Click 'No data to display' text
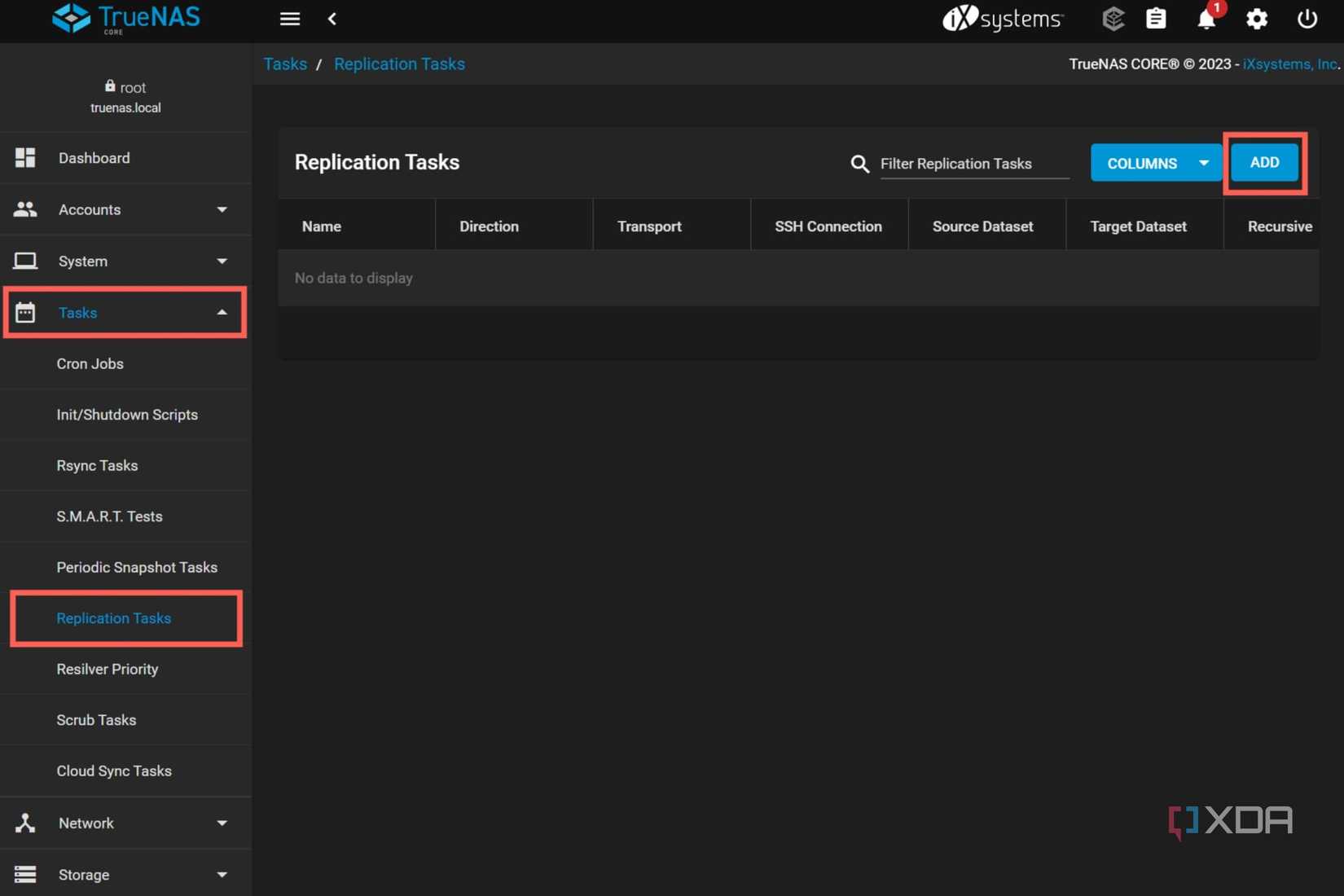 point(354,278)
